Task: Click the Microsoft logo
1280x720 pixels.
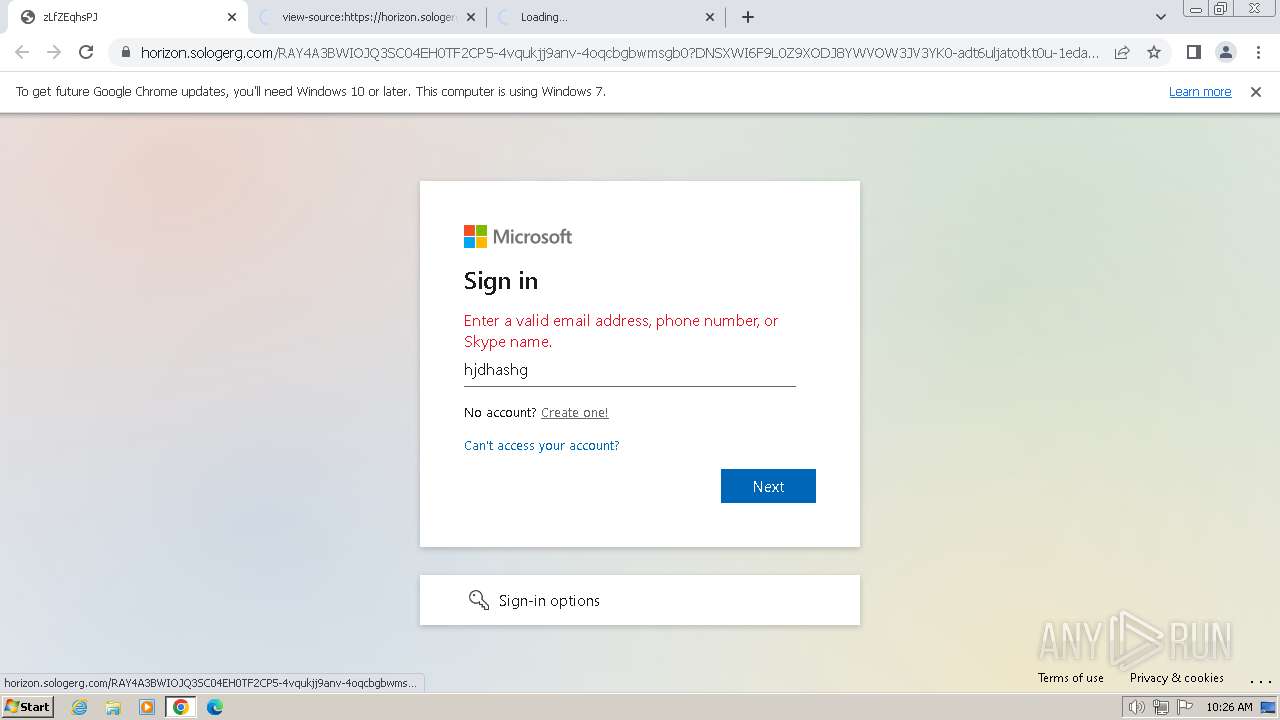Action: (x=518, y=237)
